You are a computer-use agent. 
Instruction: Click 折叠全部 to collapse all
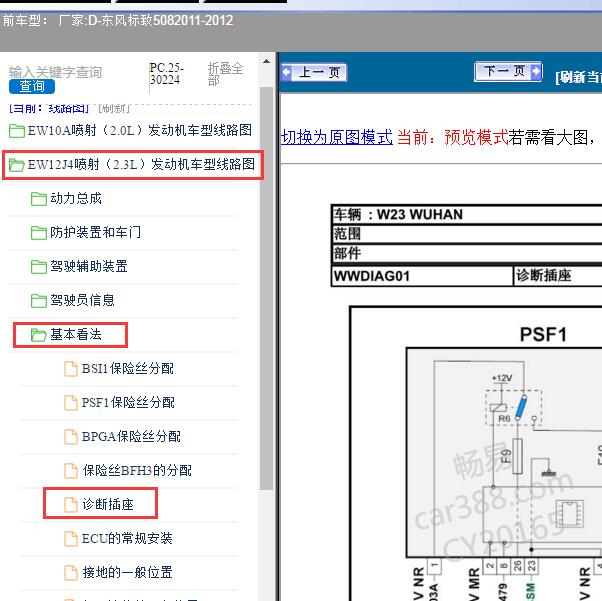(x=225, y=74)
